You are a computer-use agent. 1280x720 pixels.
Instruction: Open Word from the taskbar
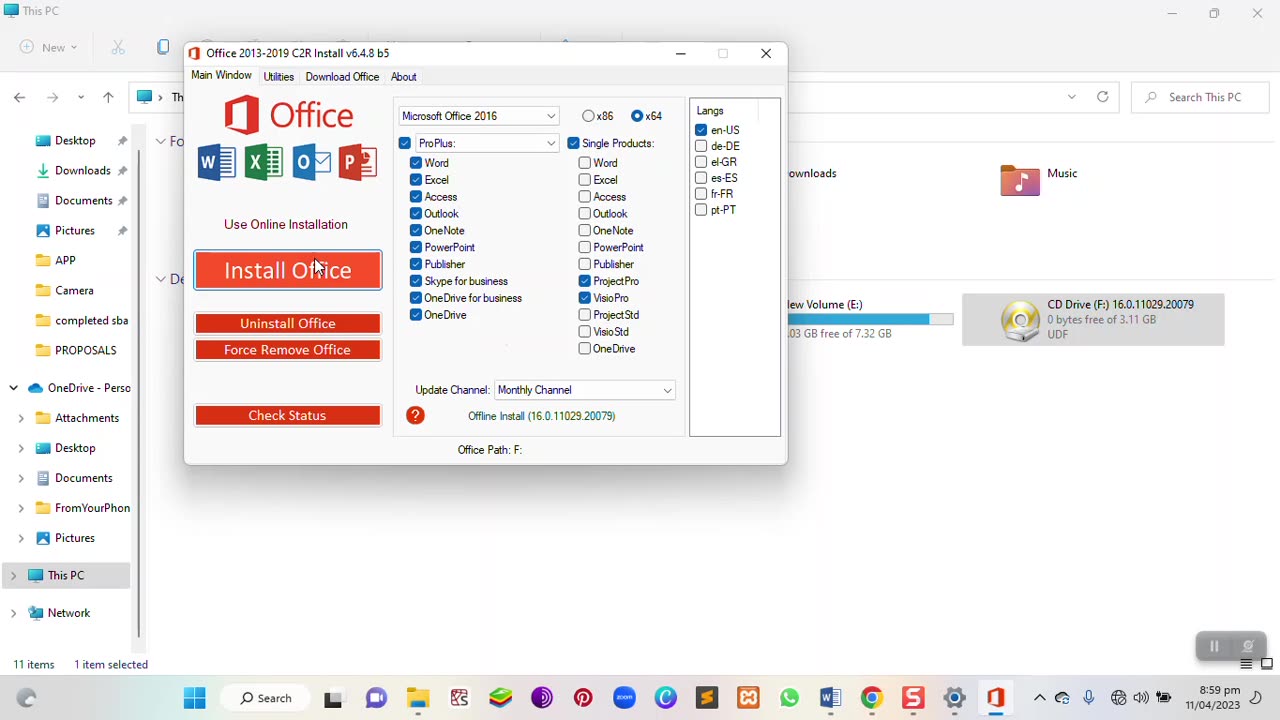830,698
